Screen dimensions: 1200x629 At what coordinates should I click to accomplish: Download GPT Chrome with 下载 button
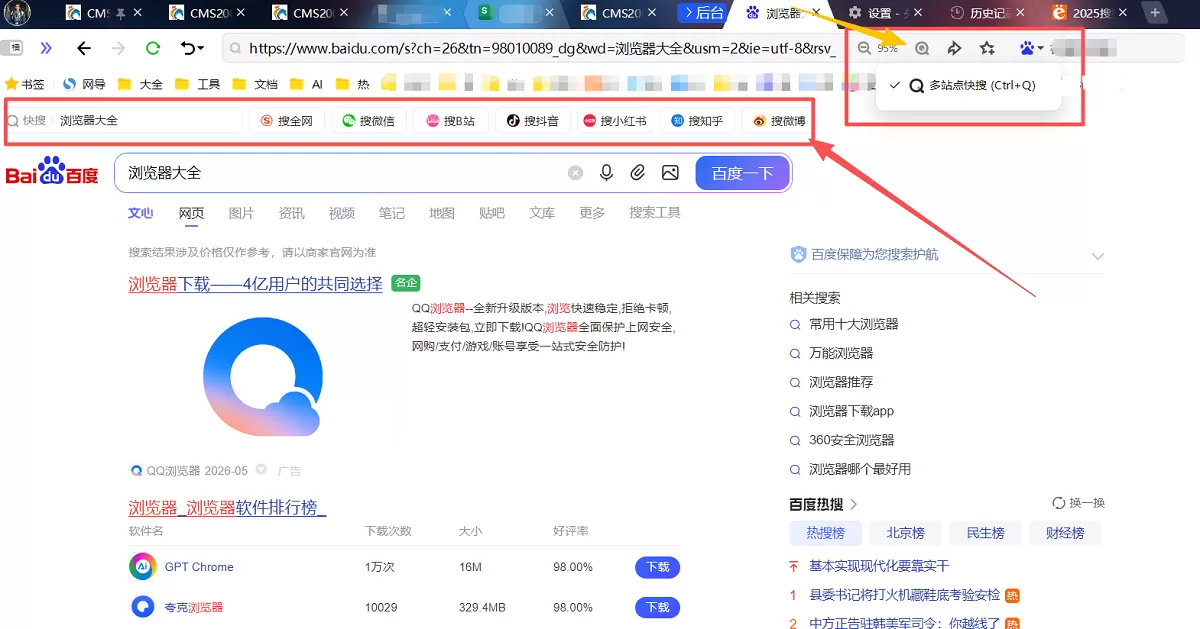pyautogui.click(x=657, y=567)
